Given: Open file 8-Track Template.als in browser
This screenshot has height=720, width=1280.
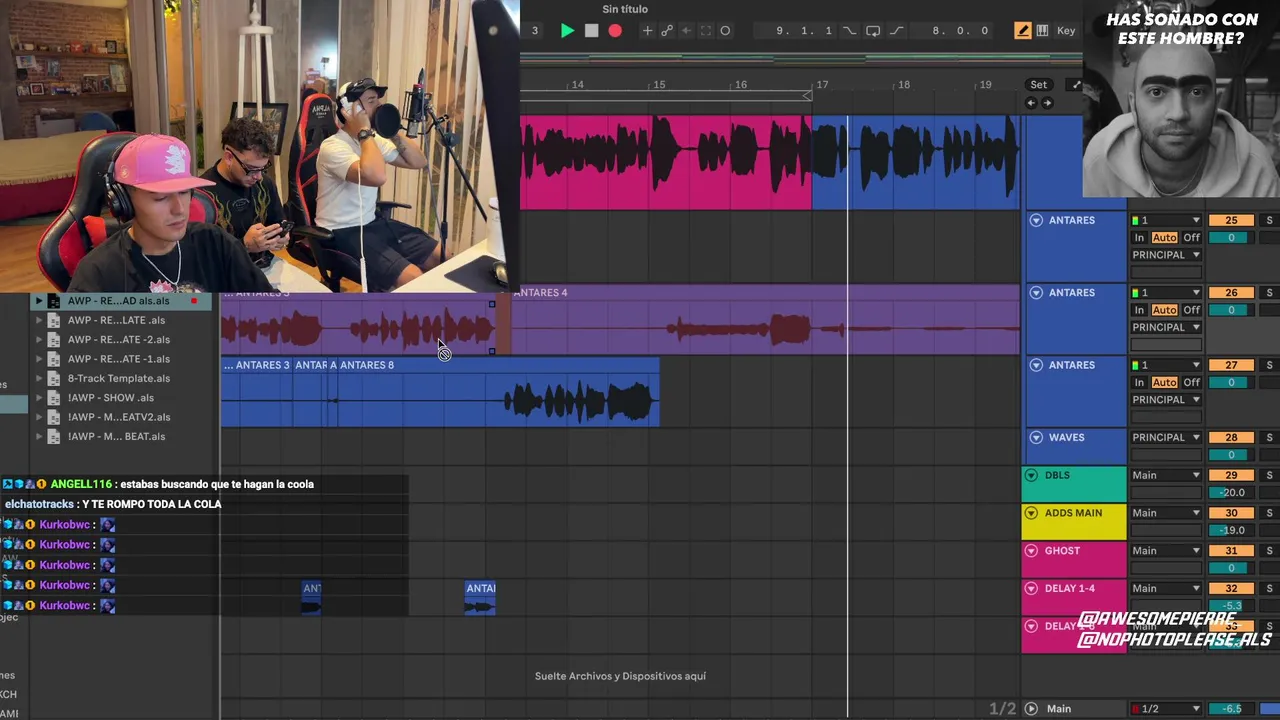Looking at the screenshot, I should pos(119,378).
